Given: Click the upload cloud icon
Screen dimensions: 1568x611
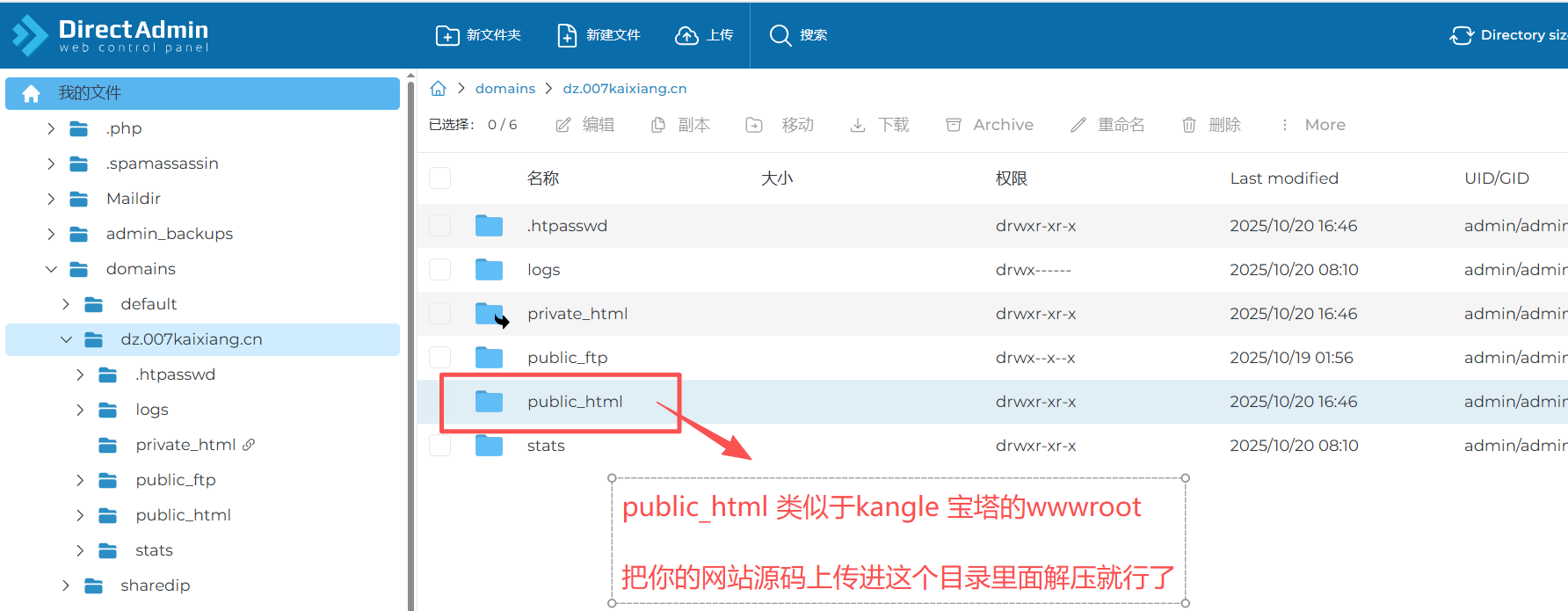Looking at the screenshot, I should click(686, 35).
